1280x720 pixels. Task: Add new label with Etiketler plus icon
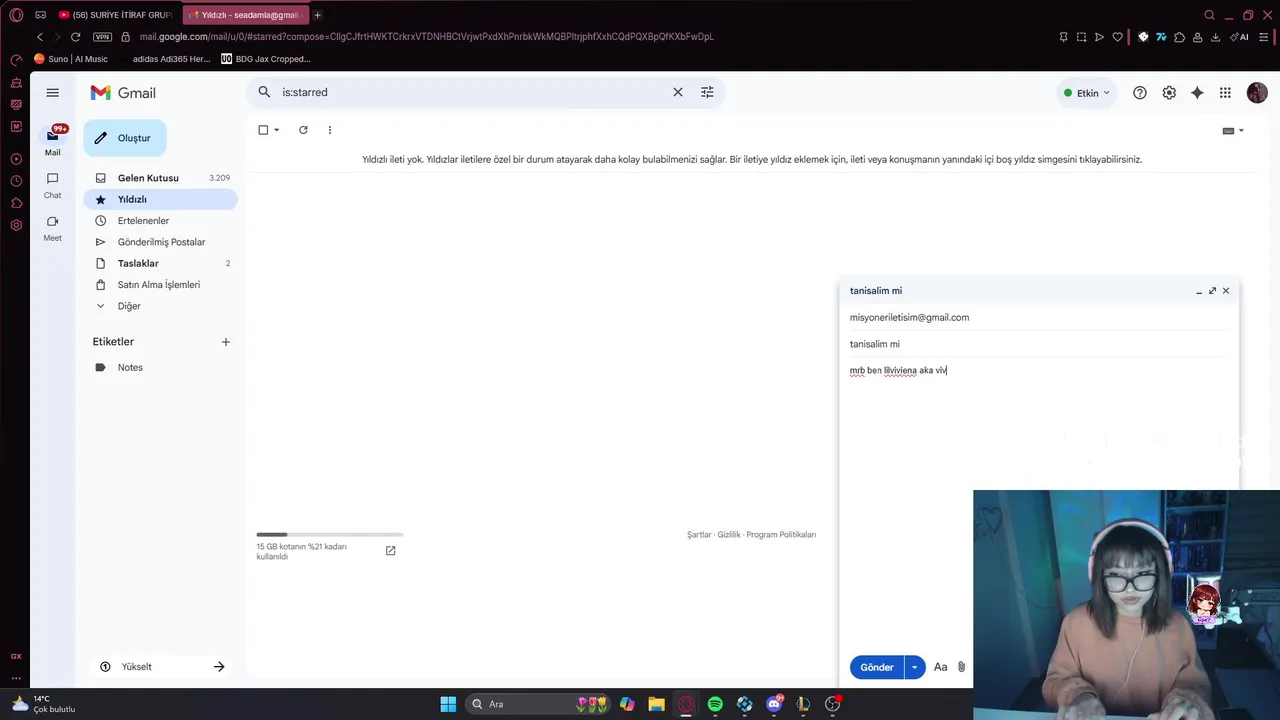pyautogui.click(x=226, y=342)
